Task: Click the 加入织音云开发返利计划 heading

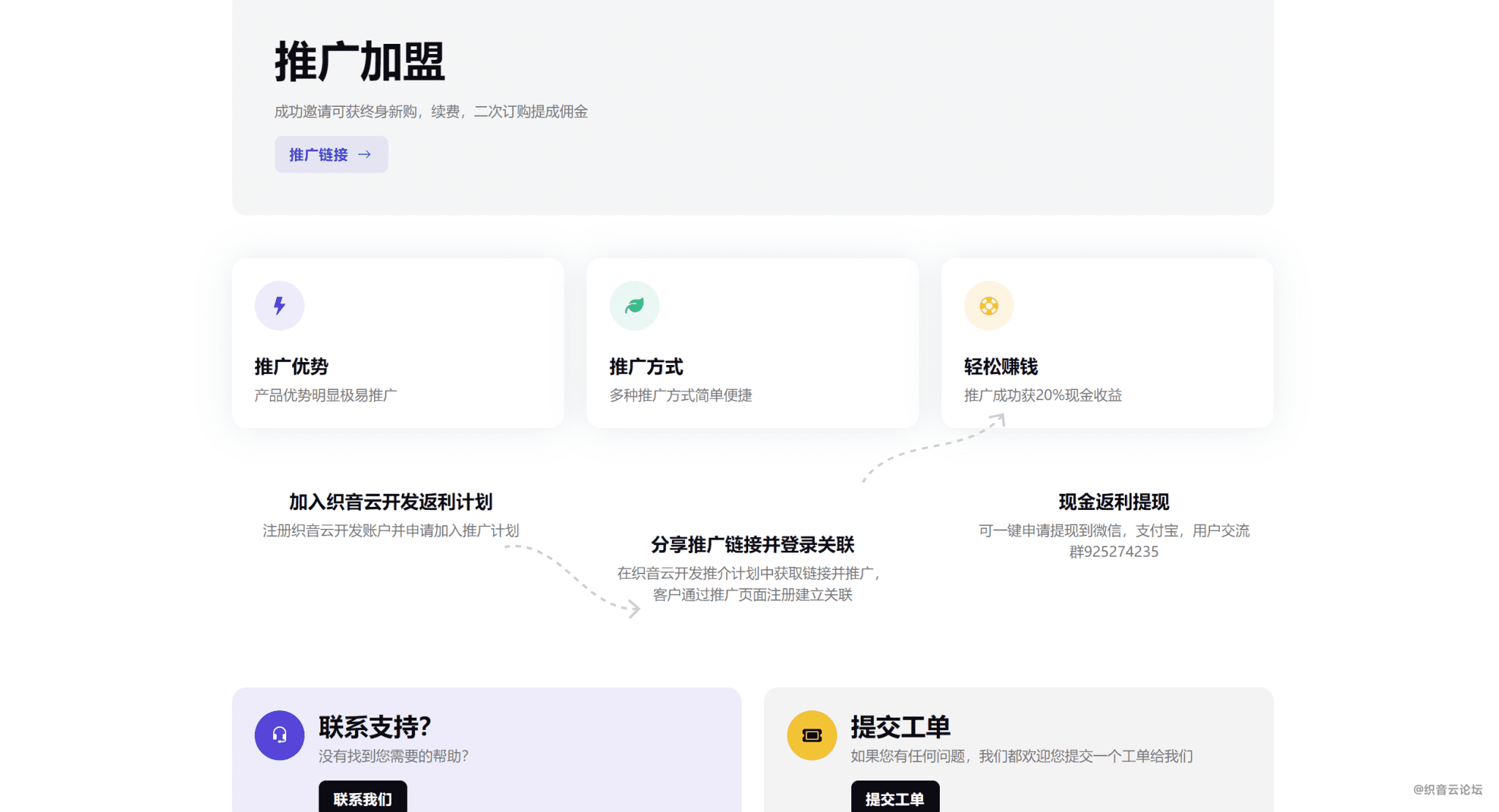Action: coord(390,502)
